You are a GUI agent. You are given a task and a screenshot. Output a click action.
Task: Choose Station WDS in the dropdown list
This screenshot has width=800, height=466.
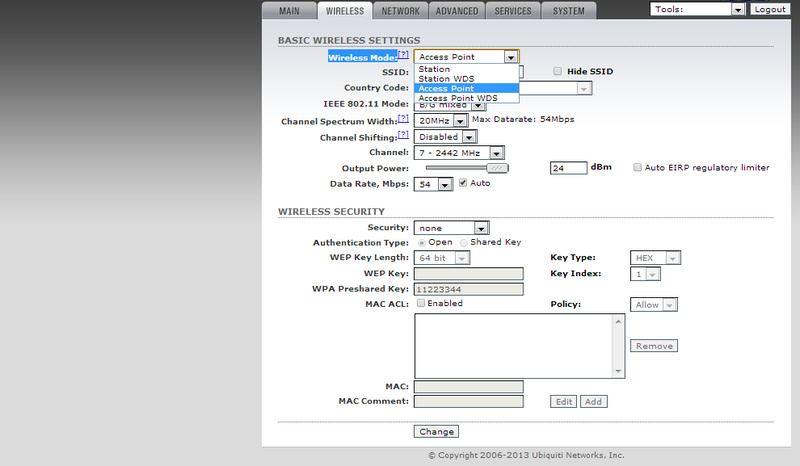(446, 78)
